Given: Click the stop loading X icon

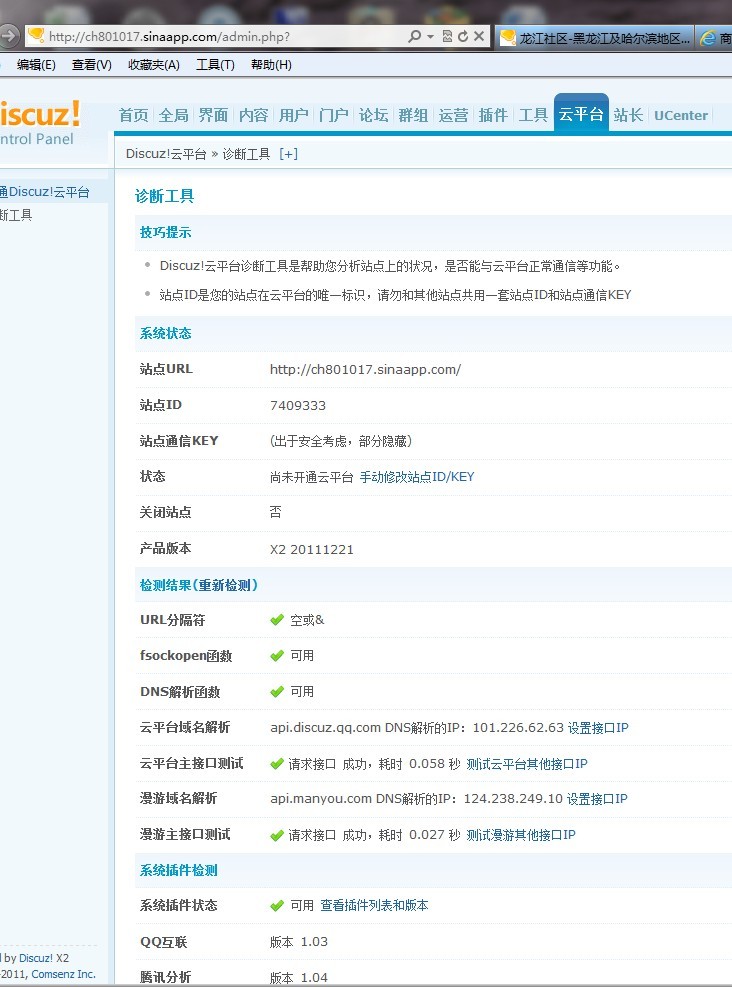Looking at the screenshot, I should (x=479, y=37).
